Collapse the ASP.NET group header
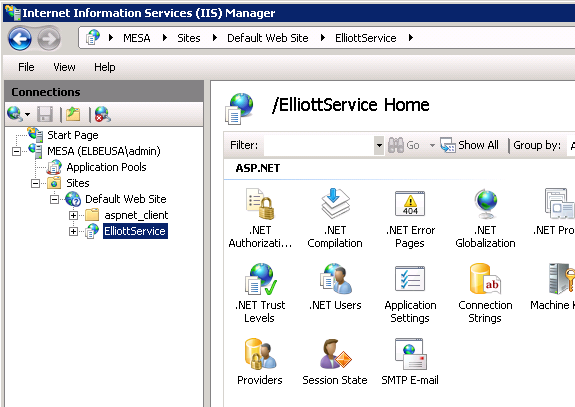The height and width of the screenshot is (407, 575). pos(257,168)
